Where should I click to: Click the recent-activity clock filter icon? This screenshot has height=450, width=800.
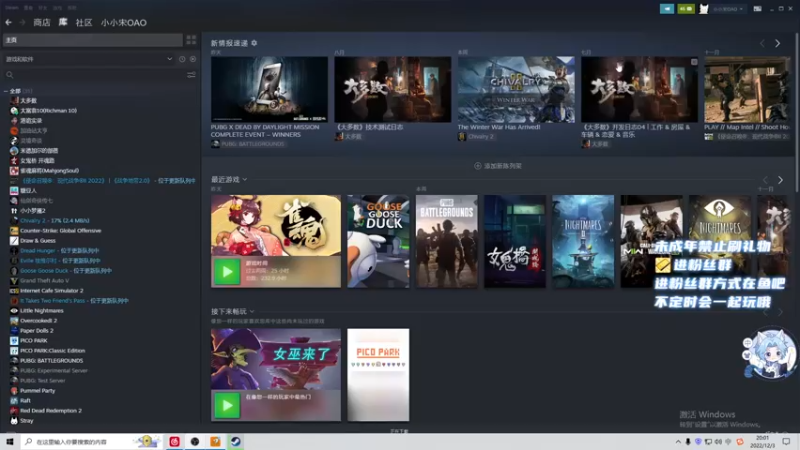point(182,59)
